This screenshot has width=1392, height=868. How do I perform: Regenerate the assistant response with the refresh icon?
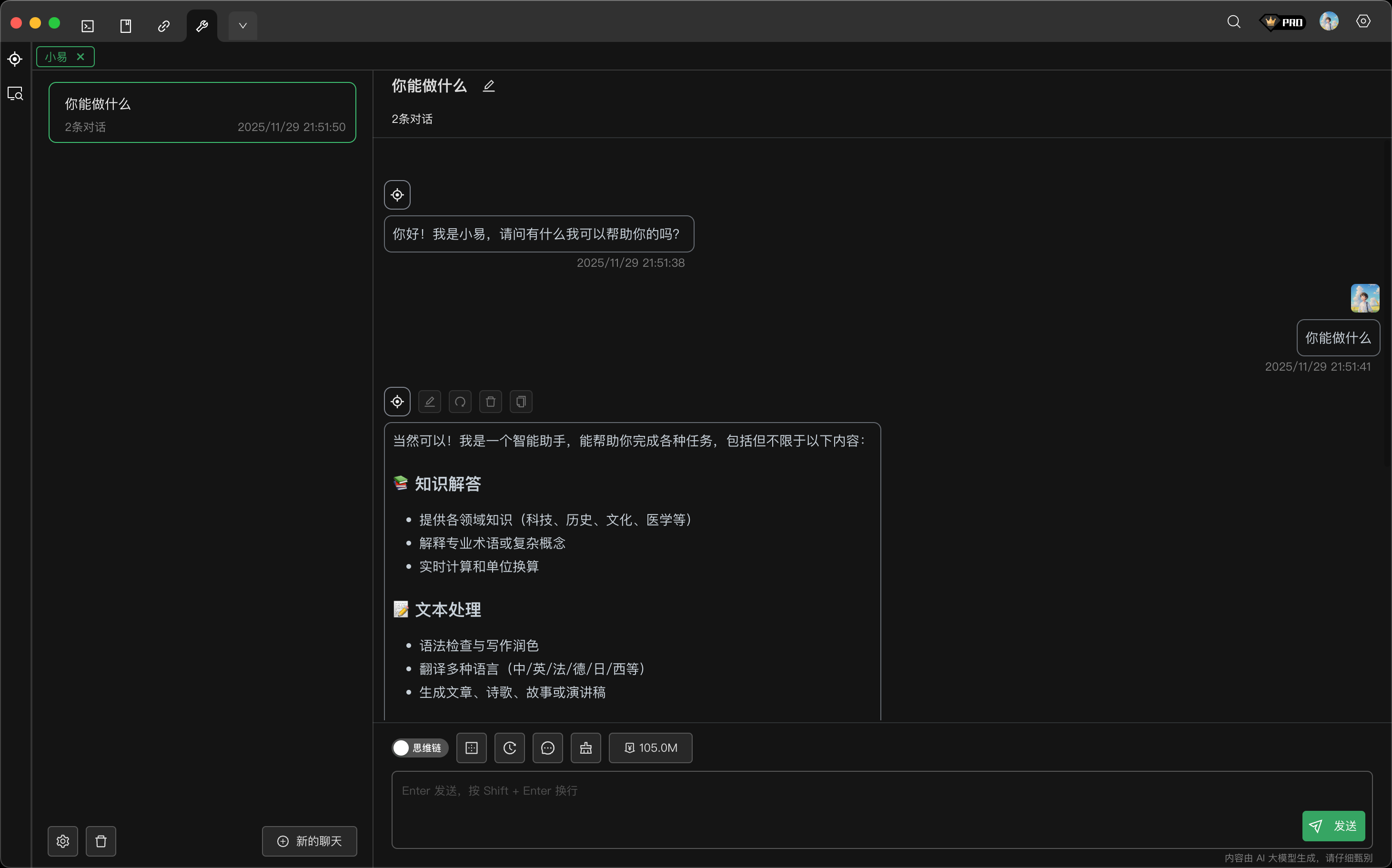pos(460,401)
